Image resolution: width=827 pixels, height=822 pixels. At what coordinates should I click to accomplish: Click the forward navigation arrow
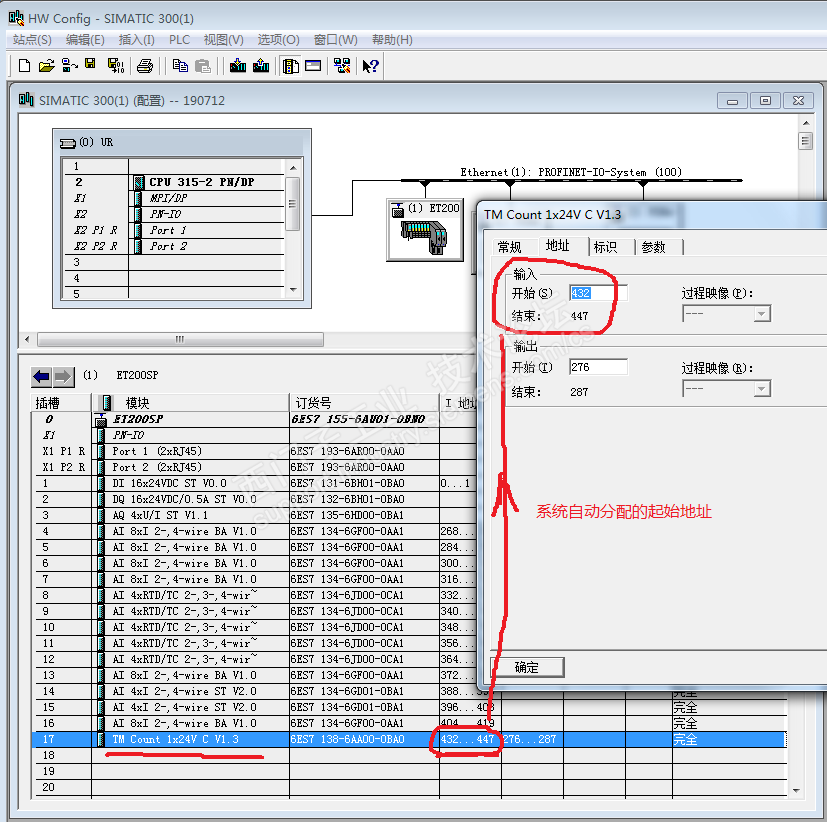point(63,376)
